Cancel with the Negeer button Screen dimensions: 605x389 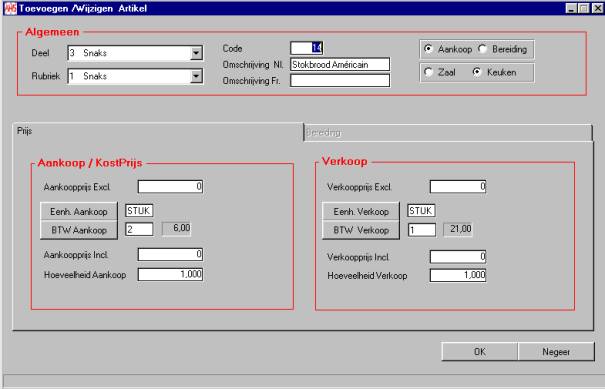click(x=556, y=352)
